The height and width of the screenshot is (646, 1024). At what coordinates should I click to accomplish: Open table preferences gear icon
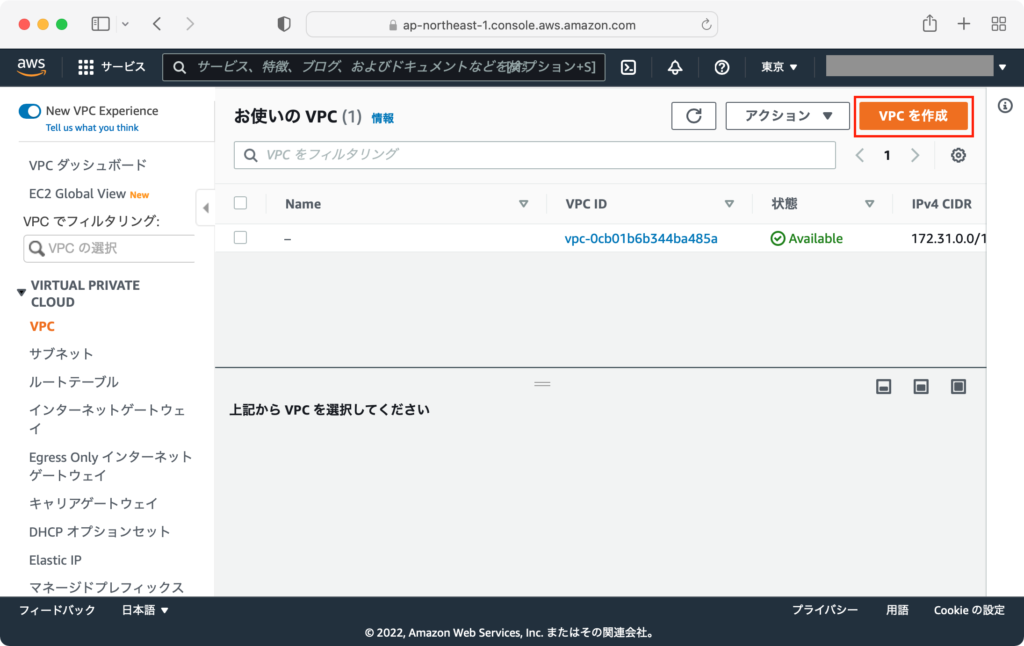958,155
